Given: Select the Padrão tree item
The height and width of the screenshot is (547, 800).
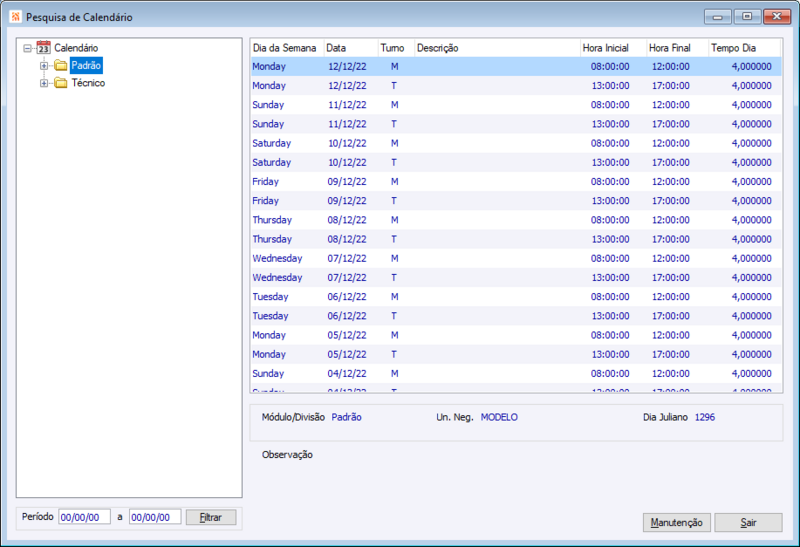Looking at the screenshot, I should [x=86, y=65].
